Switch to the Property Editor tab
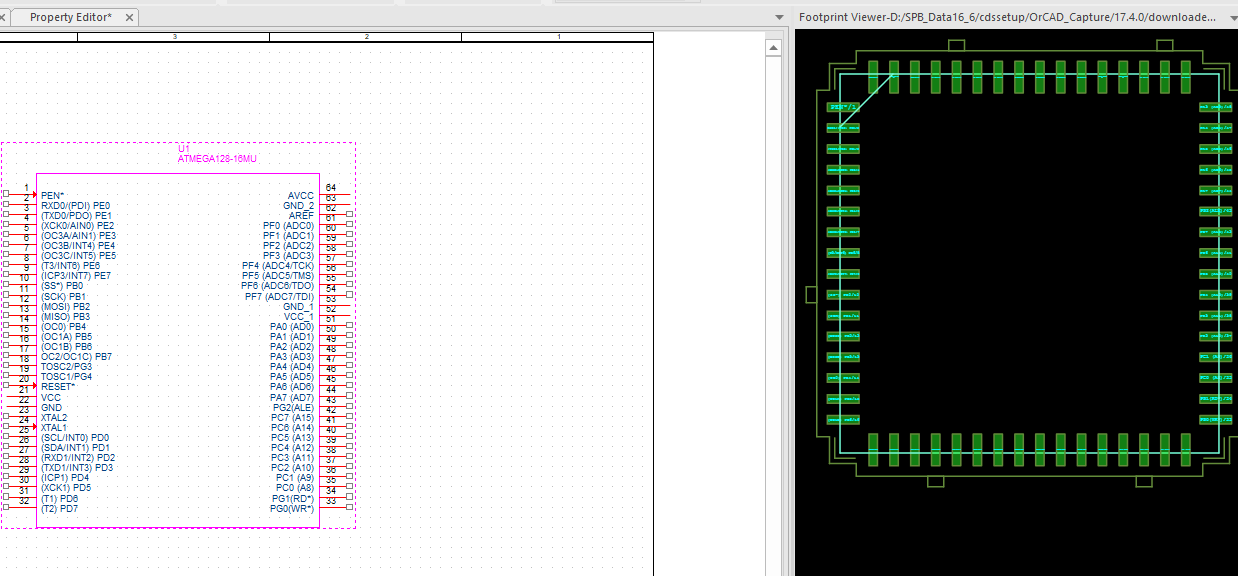1238x576 pixels. tap(70, 17)
